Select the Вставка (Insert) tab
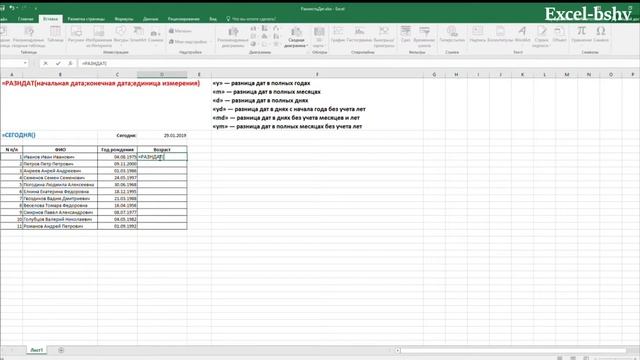Viewport: 640px width, 360px height. pyautogui.click(x=50, y=19)
